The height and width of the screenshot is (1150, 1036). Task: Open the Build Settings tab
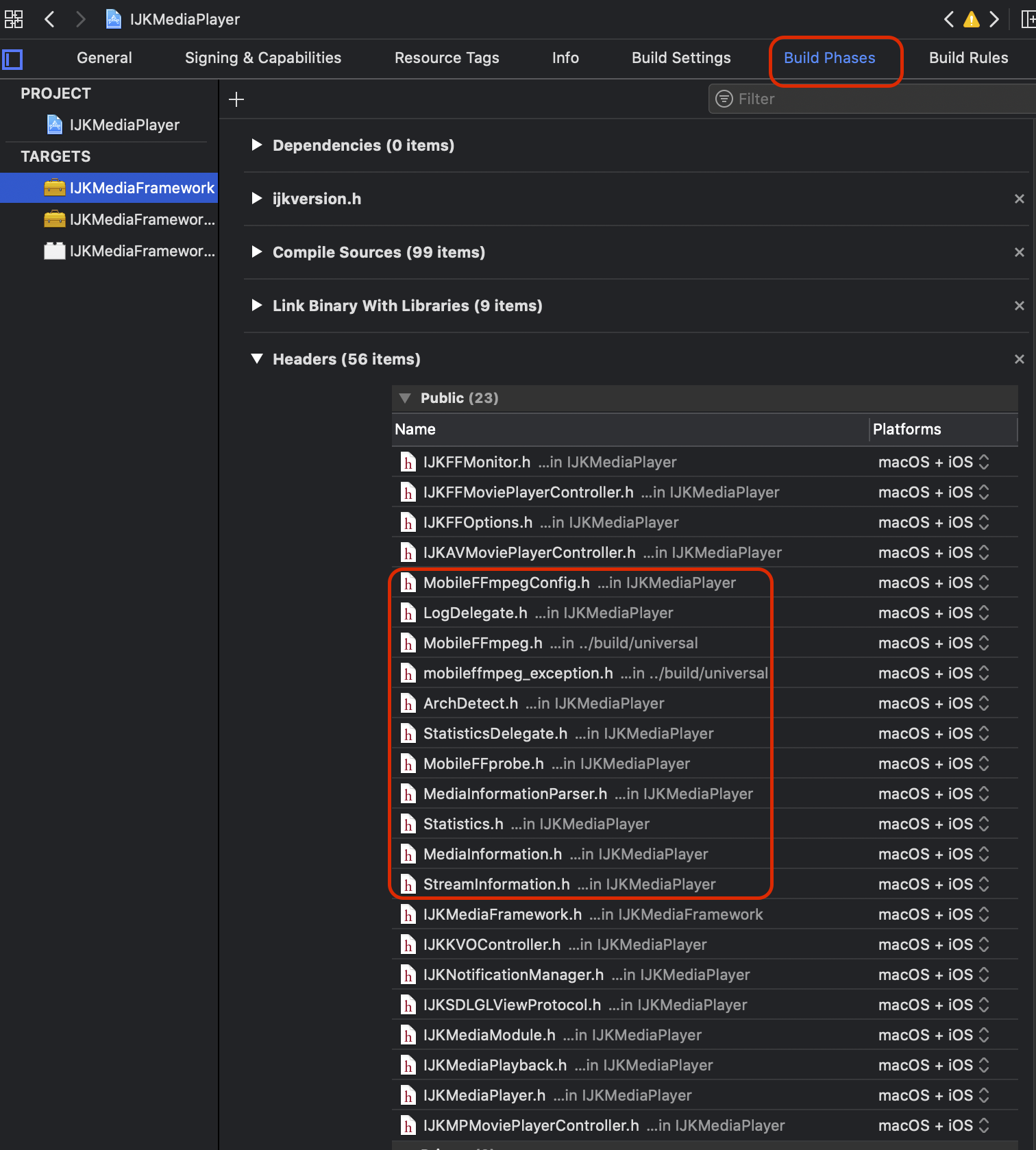point(681,58)
